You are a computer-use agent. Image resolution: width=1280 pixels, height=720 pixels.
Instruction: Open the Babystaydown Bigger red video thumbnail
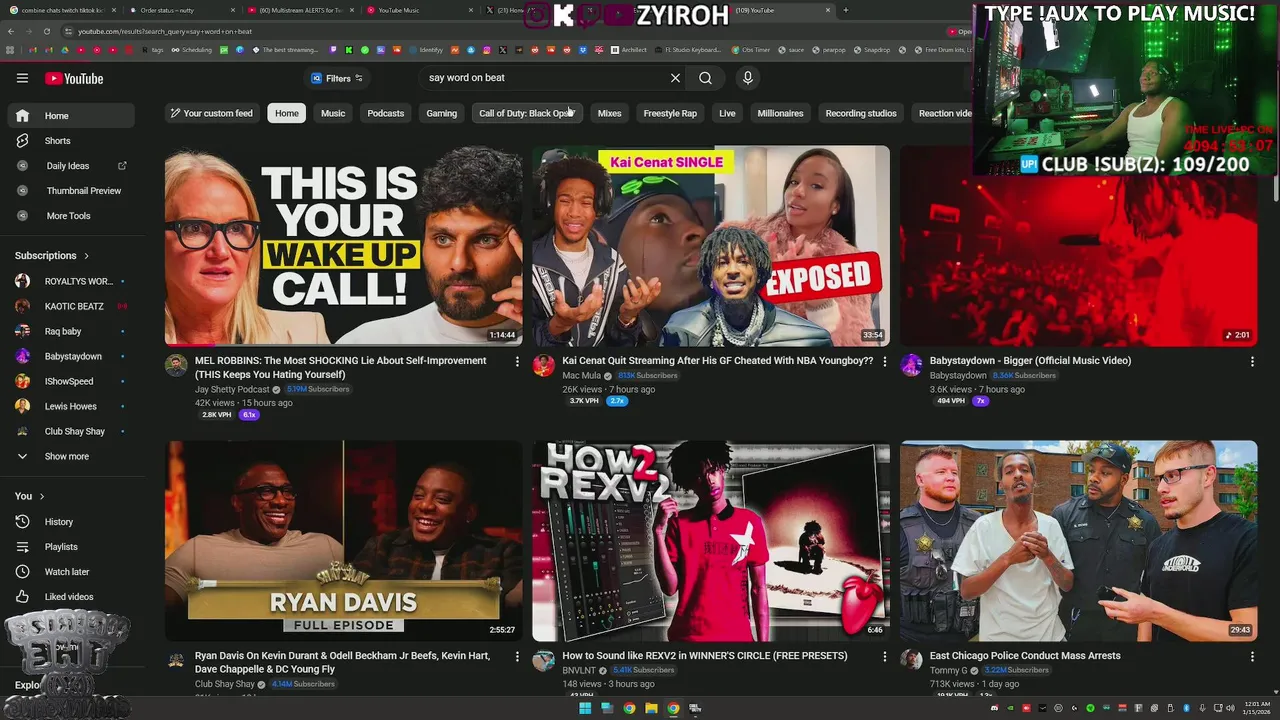point(1078,246)
